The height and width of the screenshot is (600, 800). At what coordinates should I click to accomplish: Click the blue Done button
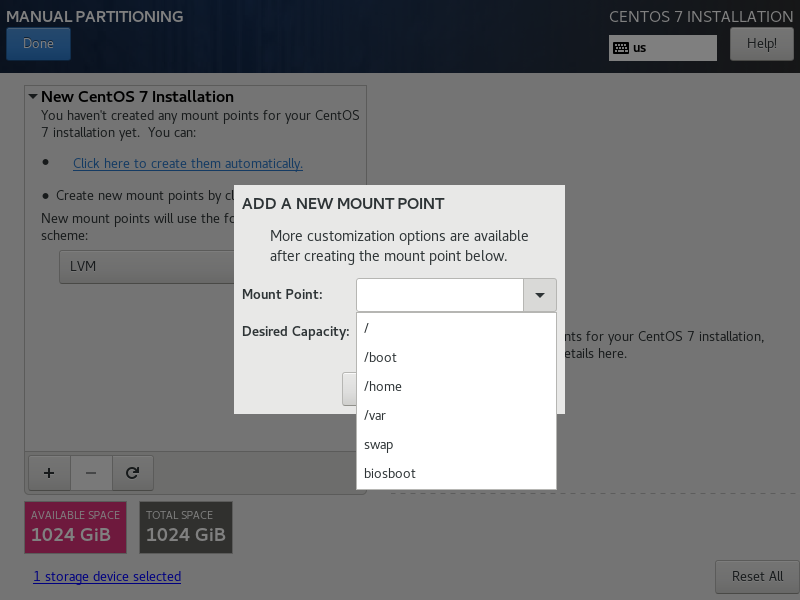tap(38, 44)
